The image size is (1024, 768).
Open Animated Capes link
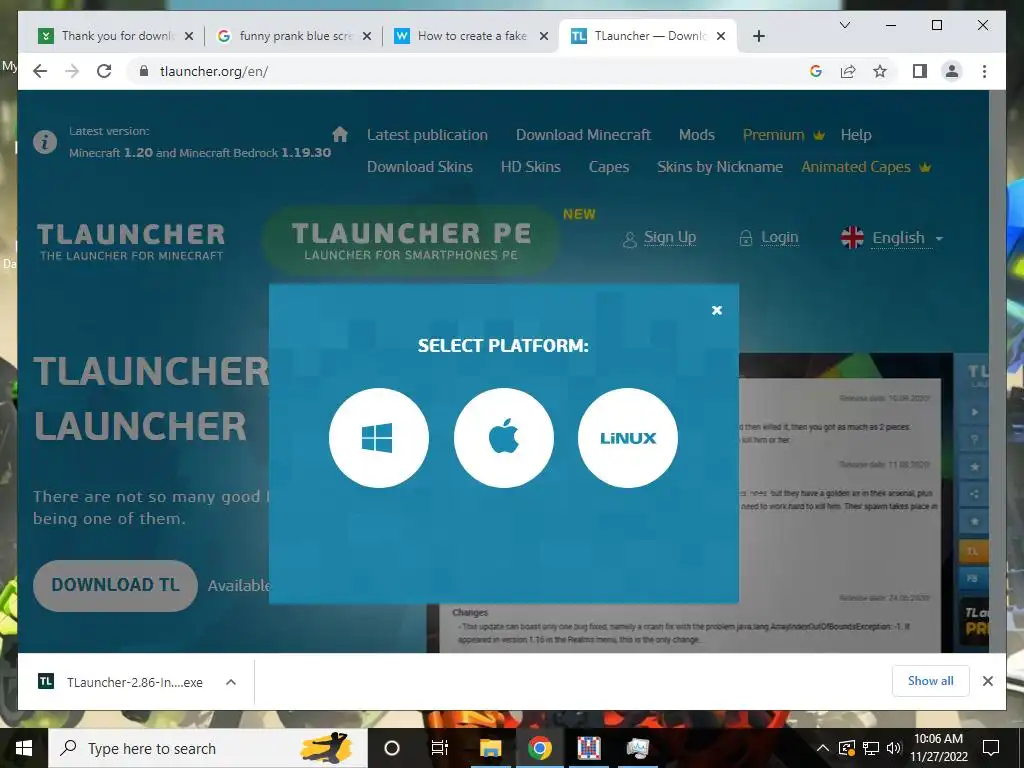866,167
